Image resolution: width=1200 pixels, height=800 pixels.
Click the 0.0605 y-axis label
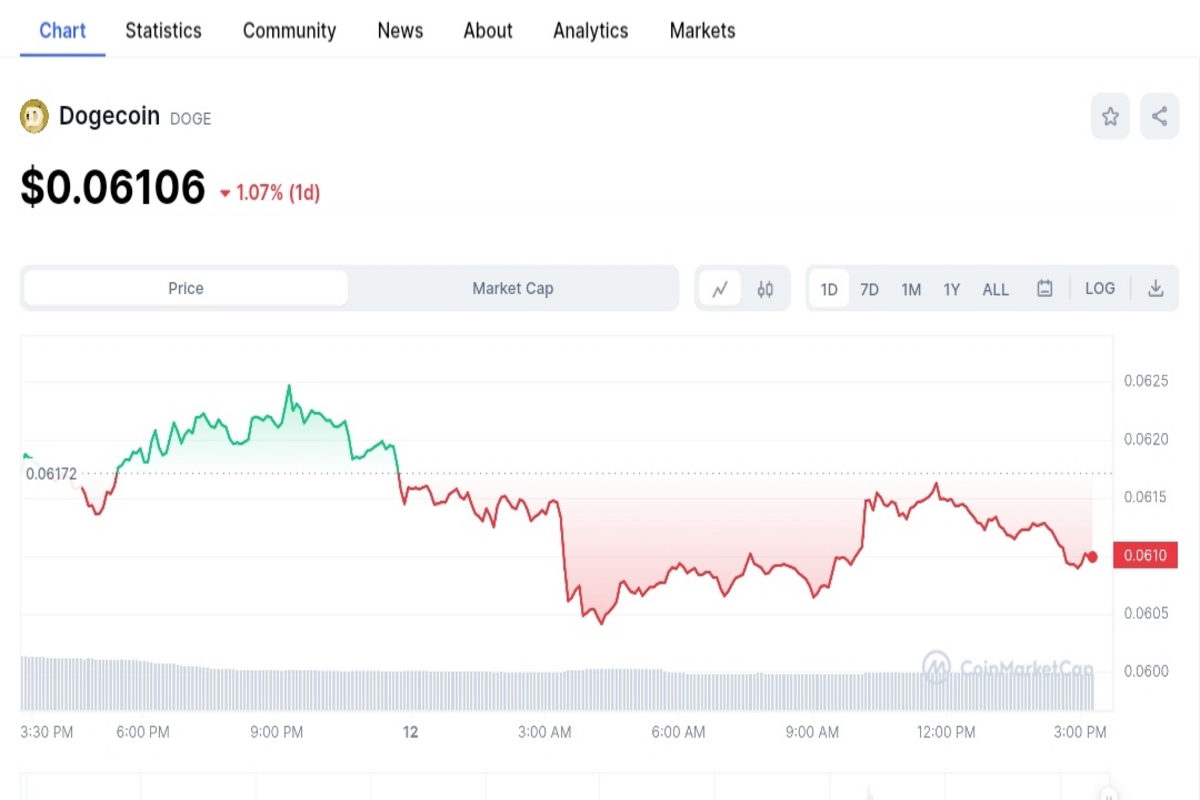(1145, 612)
